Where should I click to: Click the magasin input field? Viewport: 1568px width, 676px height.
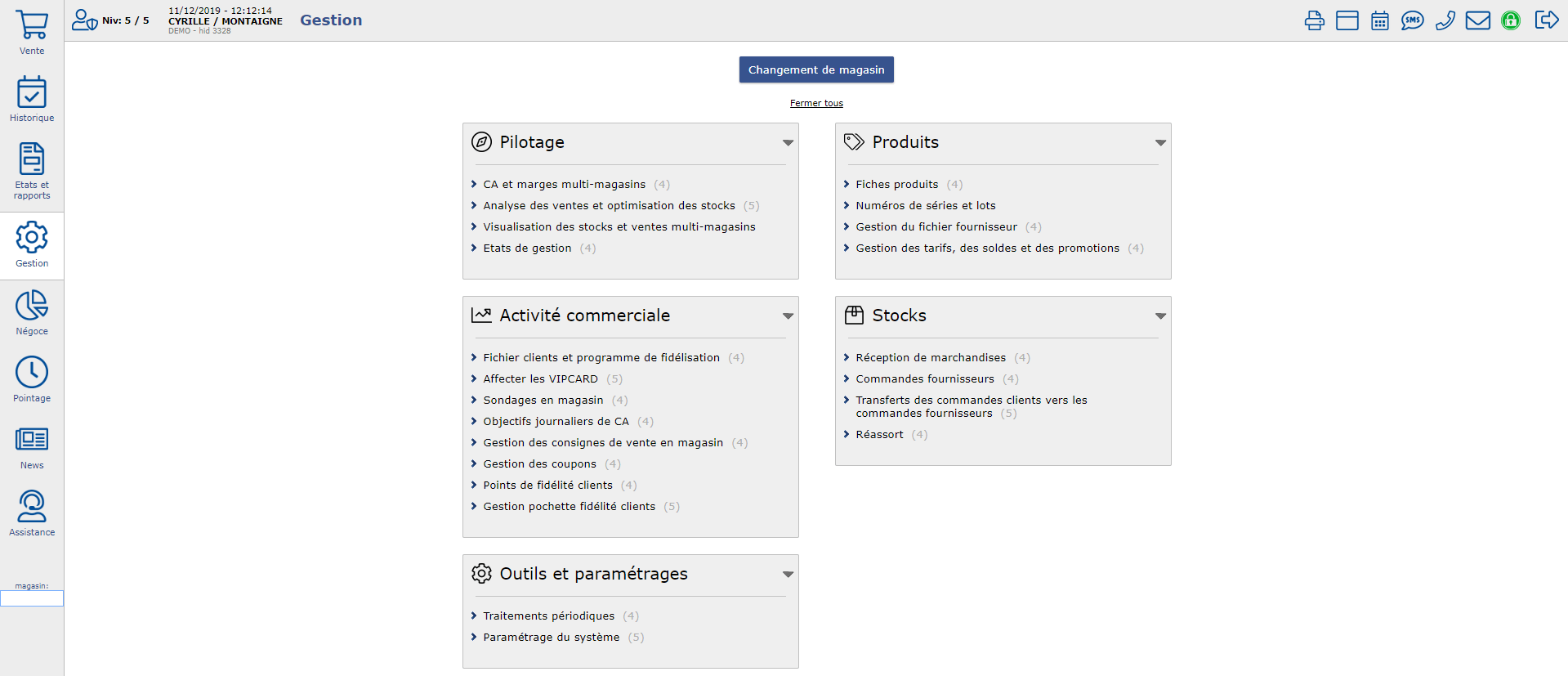[32, 598]
